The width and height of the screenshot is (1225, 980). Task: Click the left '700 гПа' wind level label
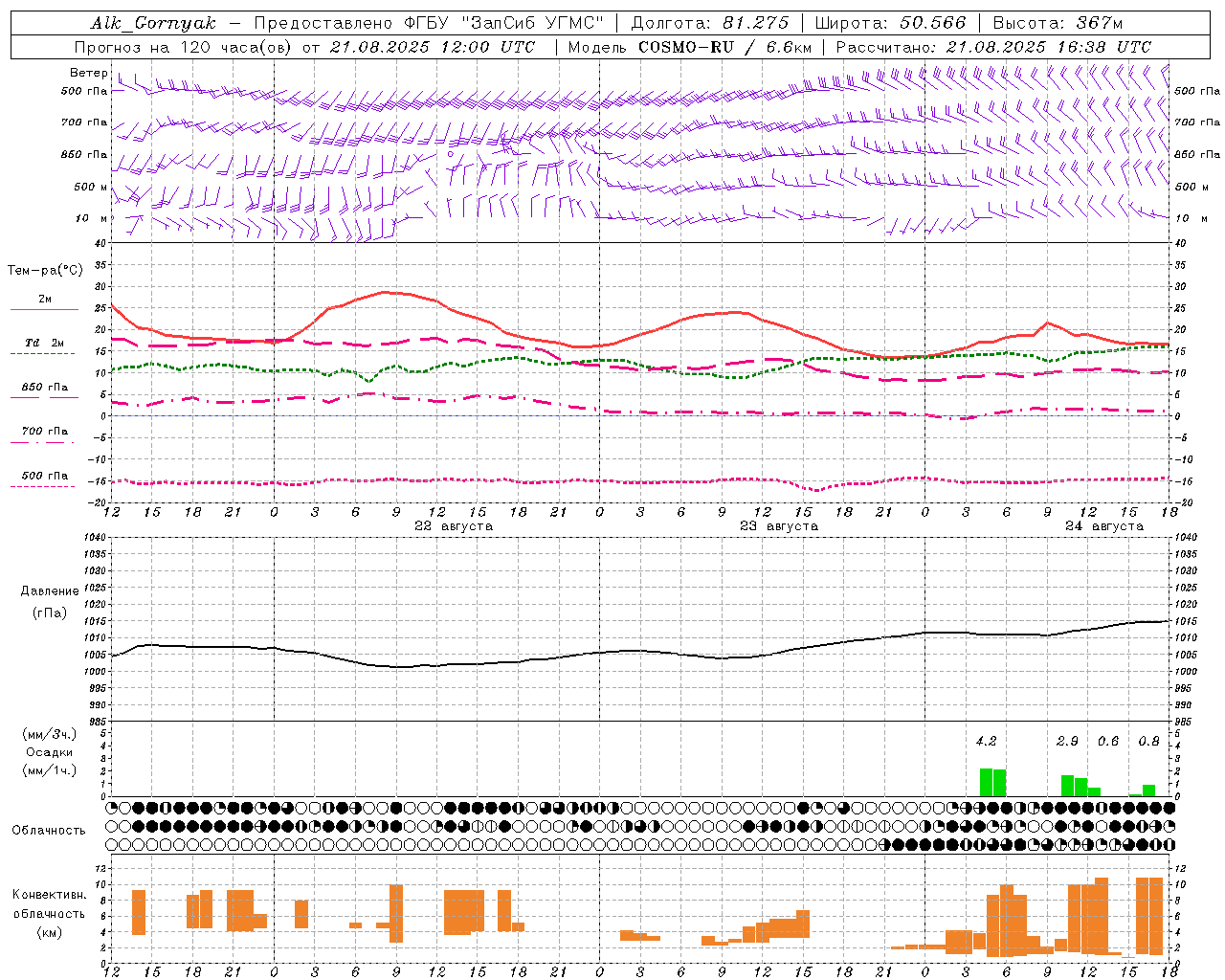tap(84, 122)
